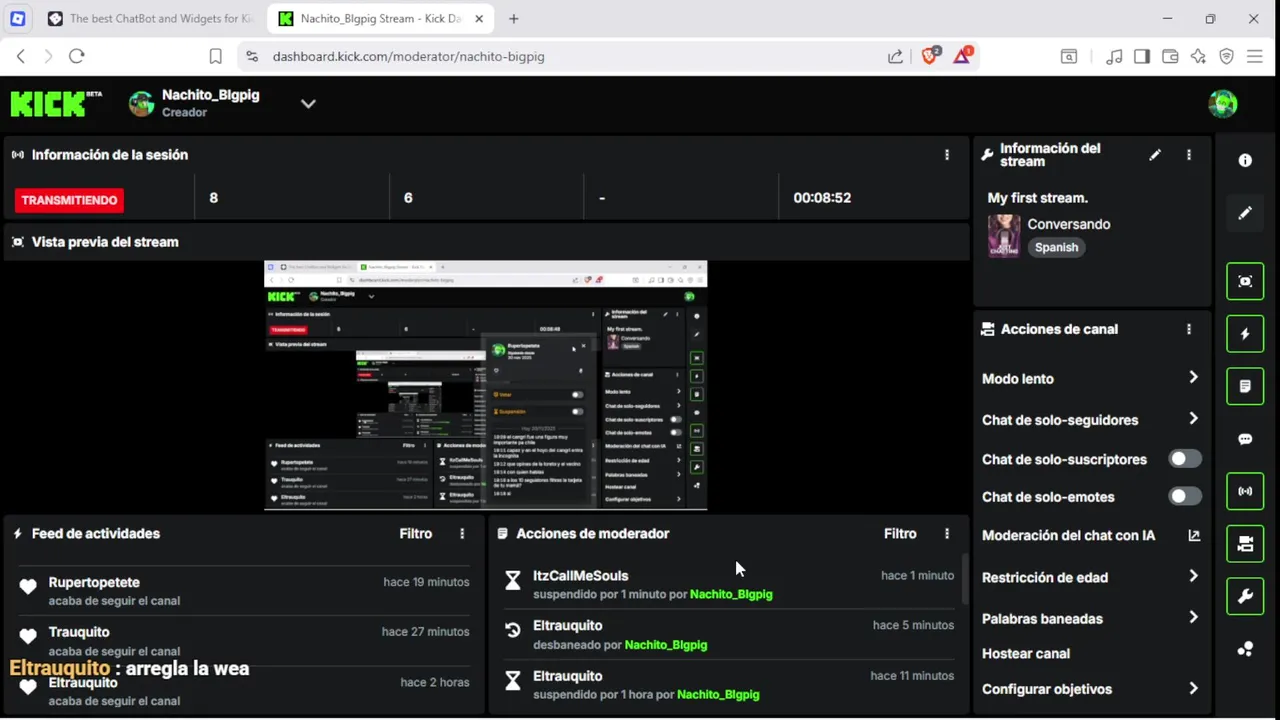
Task: Click the TRANSMITIENDO live badge
Action: [x=70, y=200]
